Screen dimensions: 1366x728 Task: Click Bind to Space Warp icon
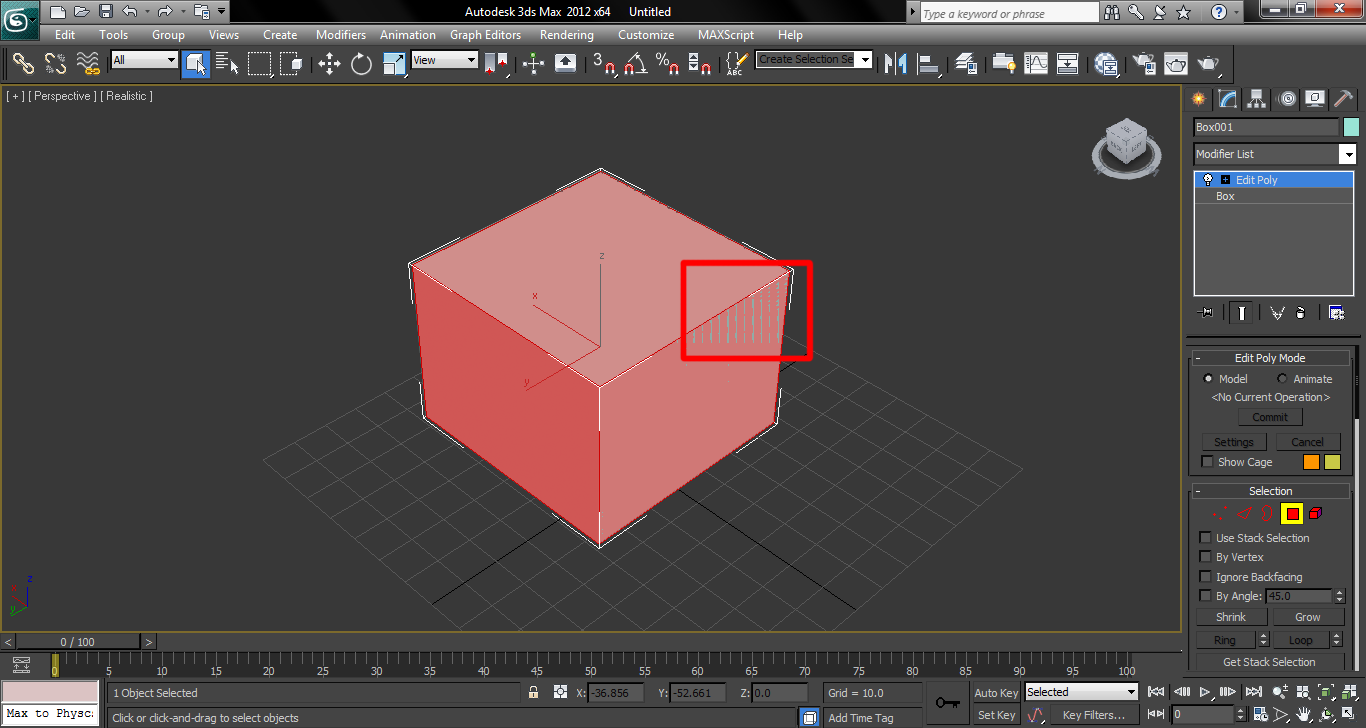pos(88,63)
